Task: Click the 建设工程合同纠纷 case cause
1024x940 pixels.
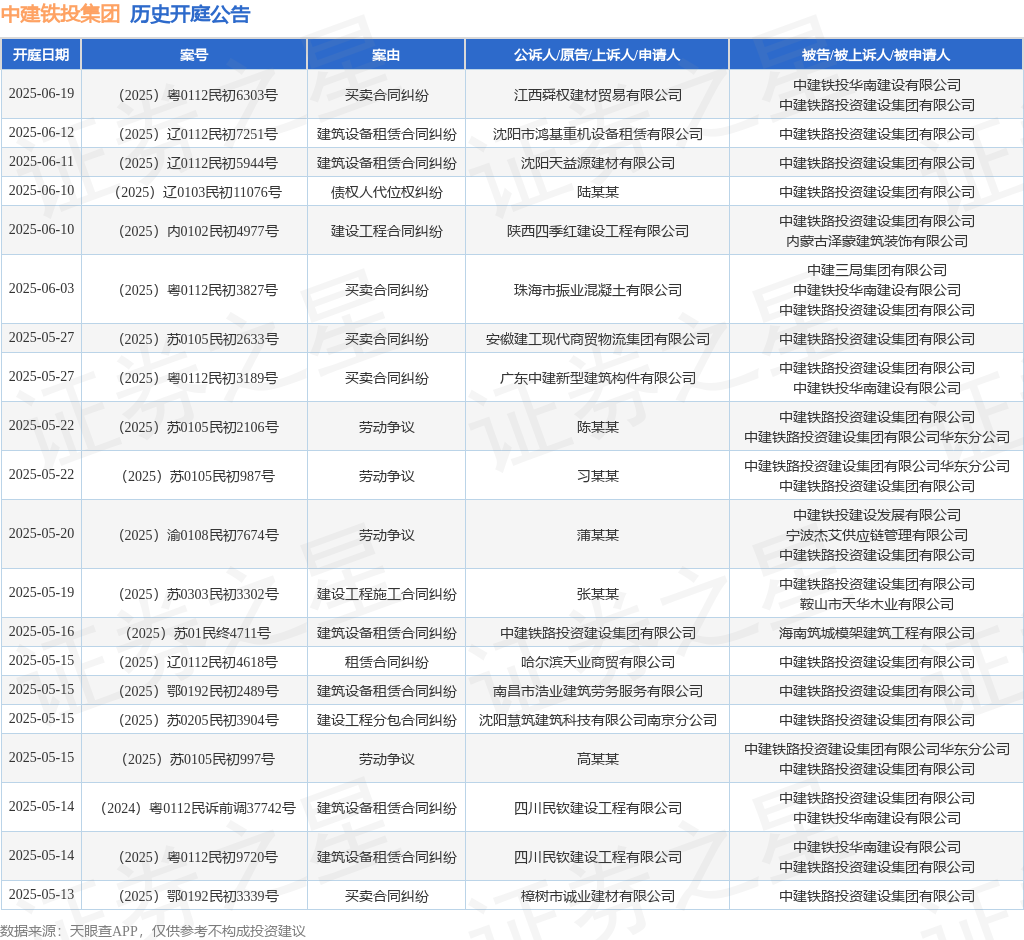Action: (x=386, y=231)
